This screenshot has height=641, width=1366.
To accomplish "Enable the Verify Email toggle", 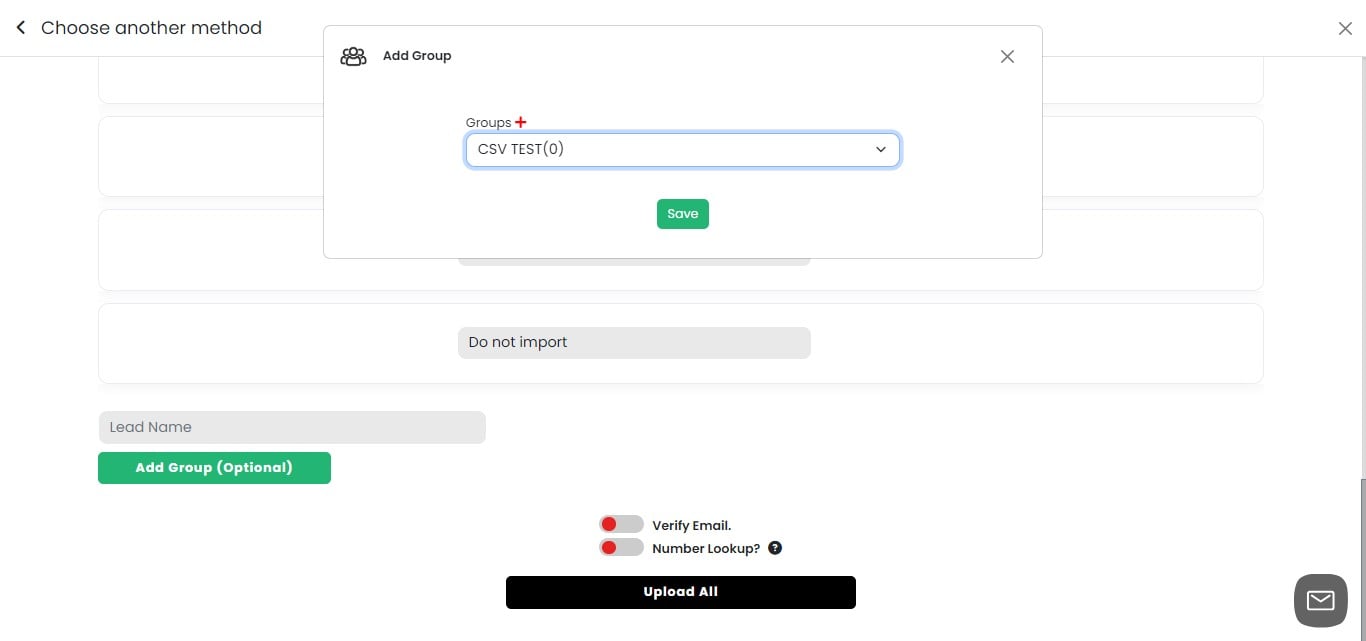I will 621,523.
